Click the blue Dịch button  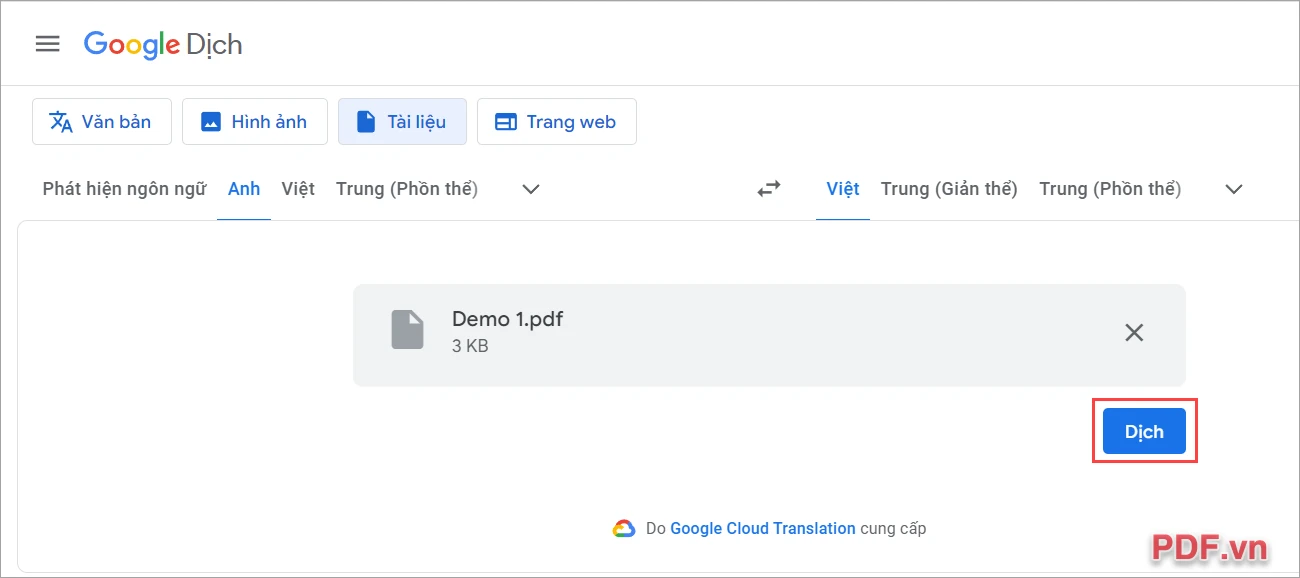(x=1144, y=432)
